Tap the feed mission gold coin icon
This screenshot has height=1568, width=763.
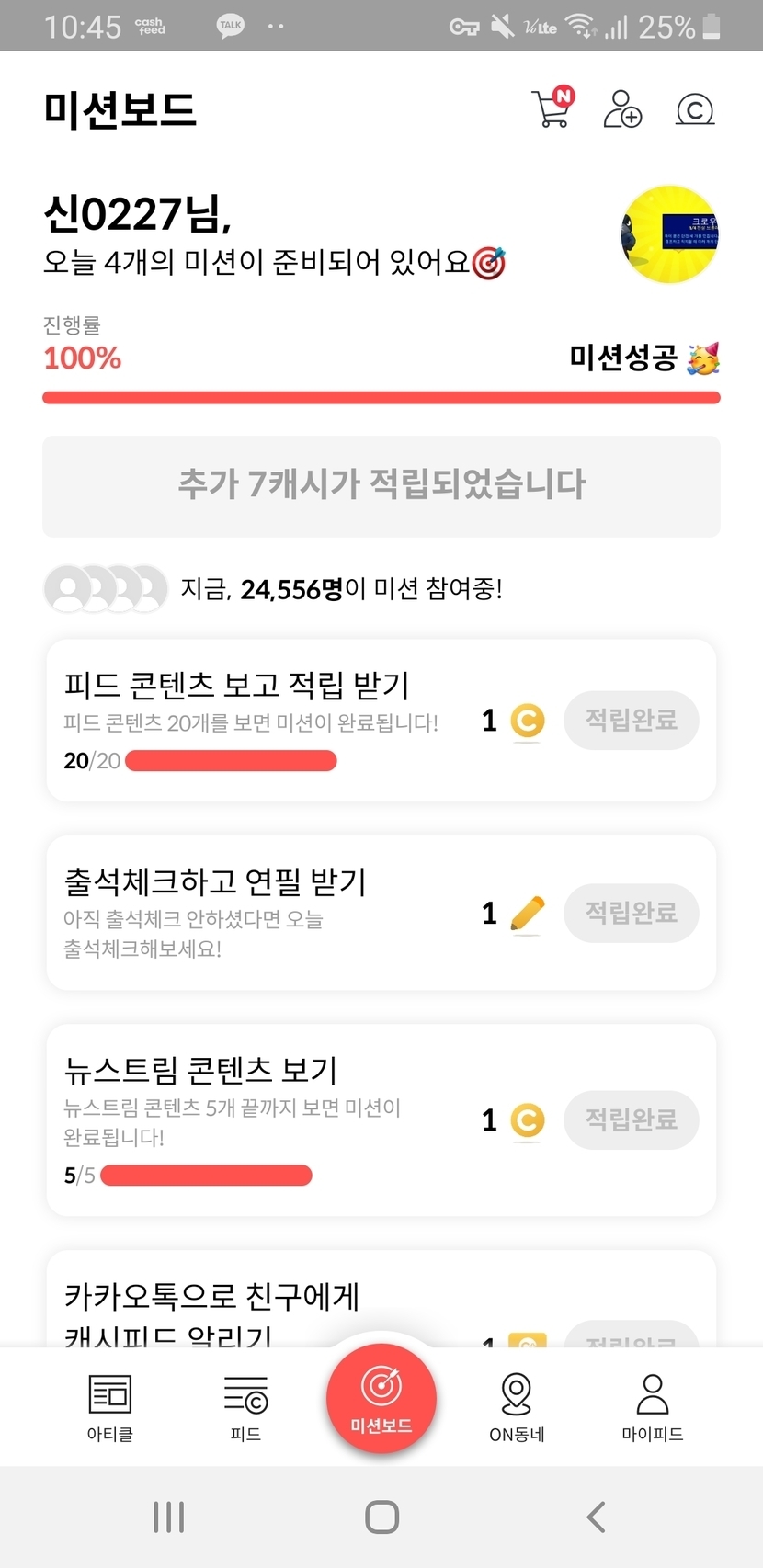coord(527,721)
